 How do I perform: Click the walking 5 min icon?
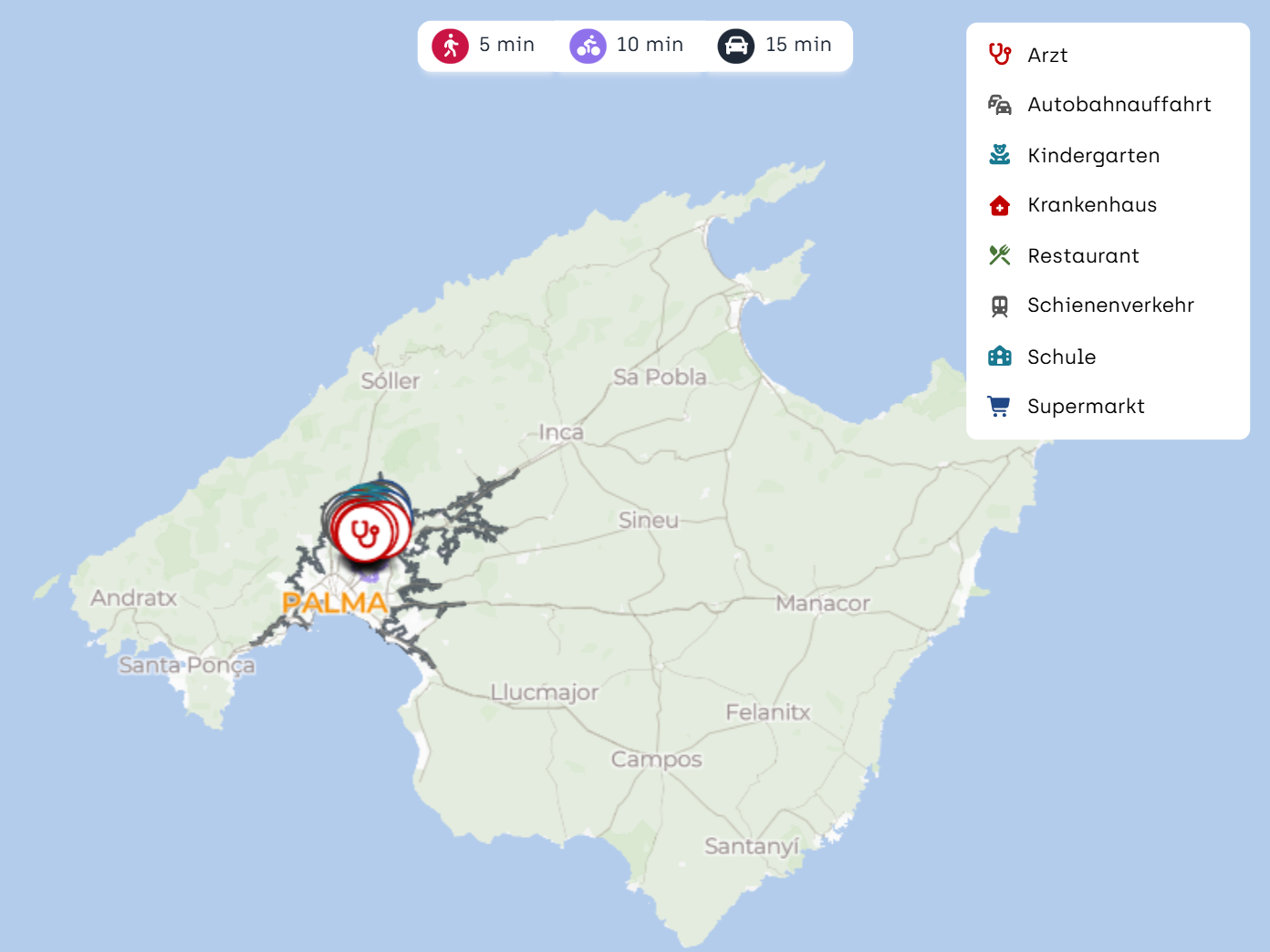point(450,46)
